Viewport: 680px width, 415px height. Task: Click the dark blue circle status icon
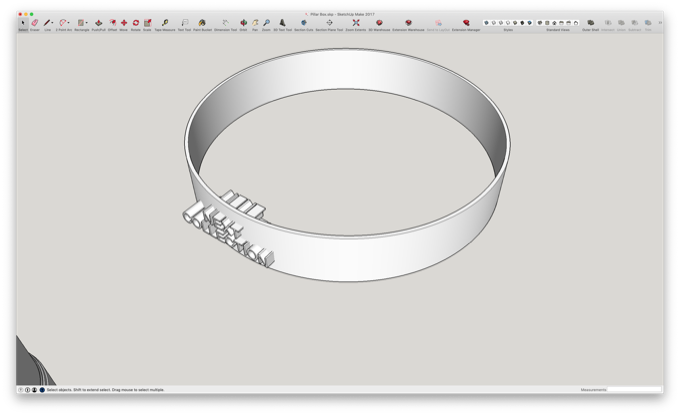point(42,390)
